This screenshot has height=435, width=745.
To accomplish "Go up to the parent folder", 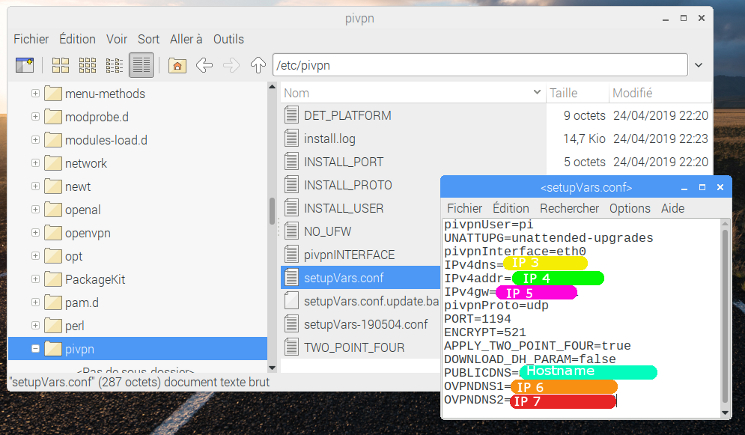I will point(258,65).
